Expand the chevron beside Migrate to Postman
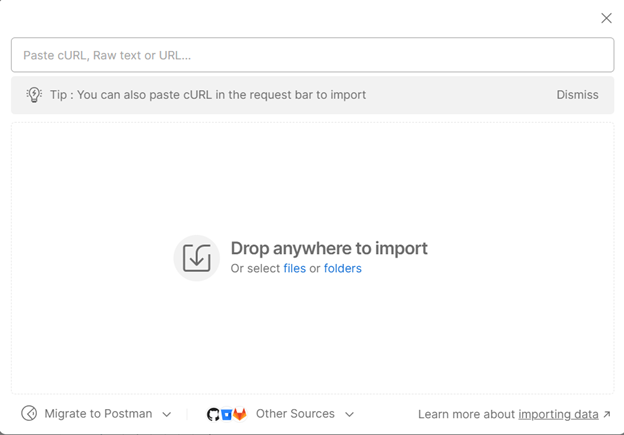Image resolution: width=624 pixels, height=435 pixels. [167, 414]
